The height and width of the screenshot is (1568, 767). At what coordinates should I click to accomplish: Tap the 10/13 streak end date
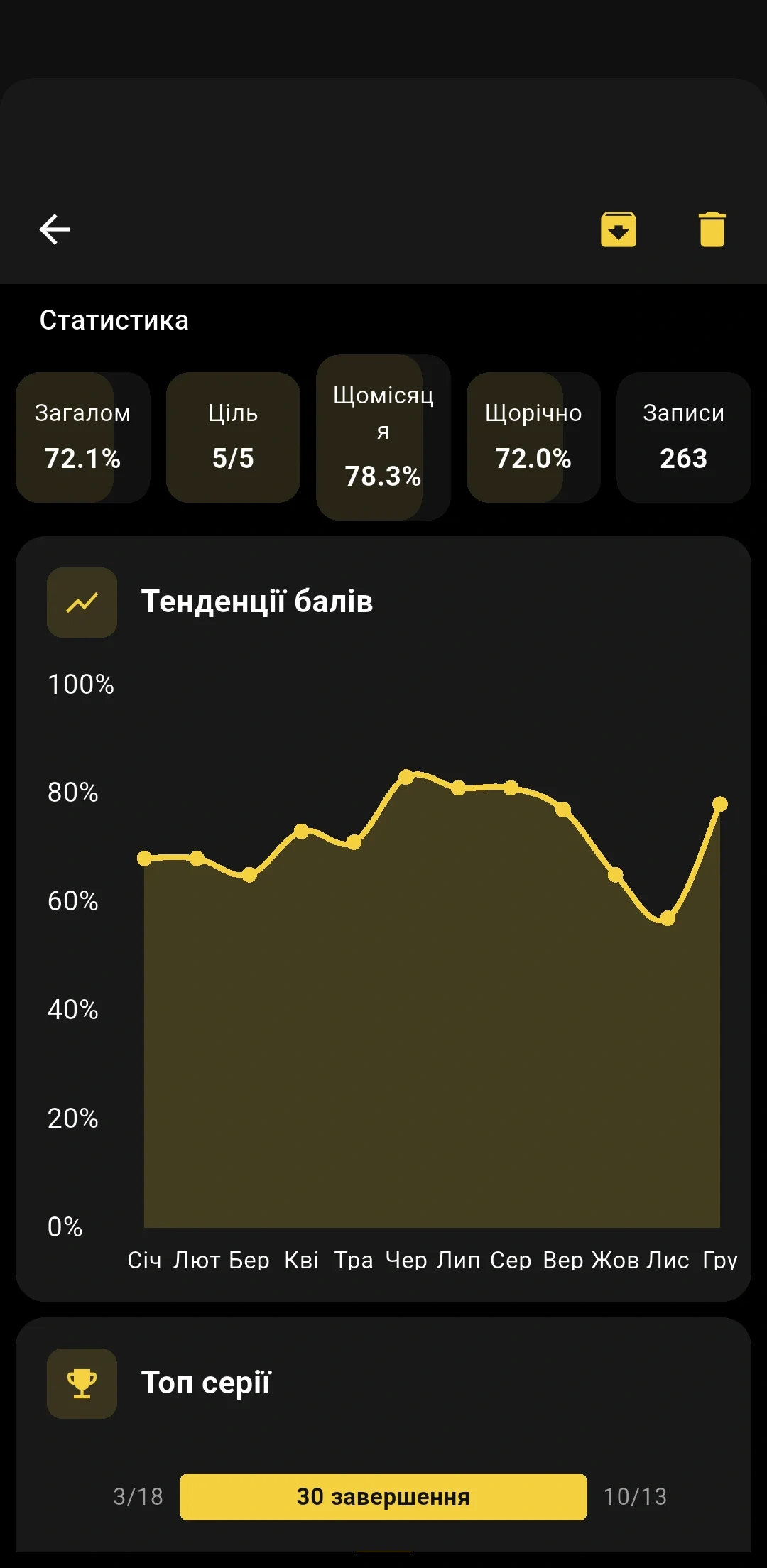pyautogui.click(x=635, y=1496)
